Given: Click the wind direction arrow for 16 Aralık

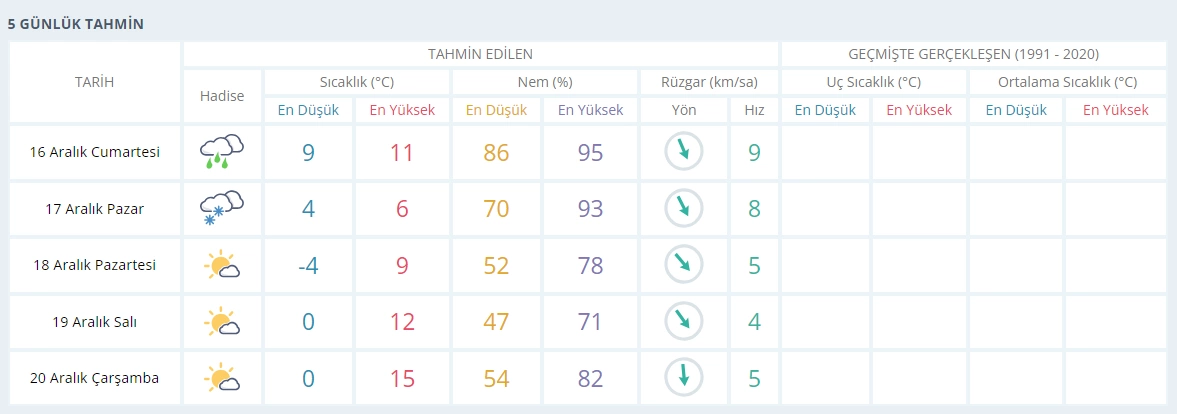Looking at the screenshot, I should click(x=684, y=152).
